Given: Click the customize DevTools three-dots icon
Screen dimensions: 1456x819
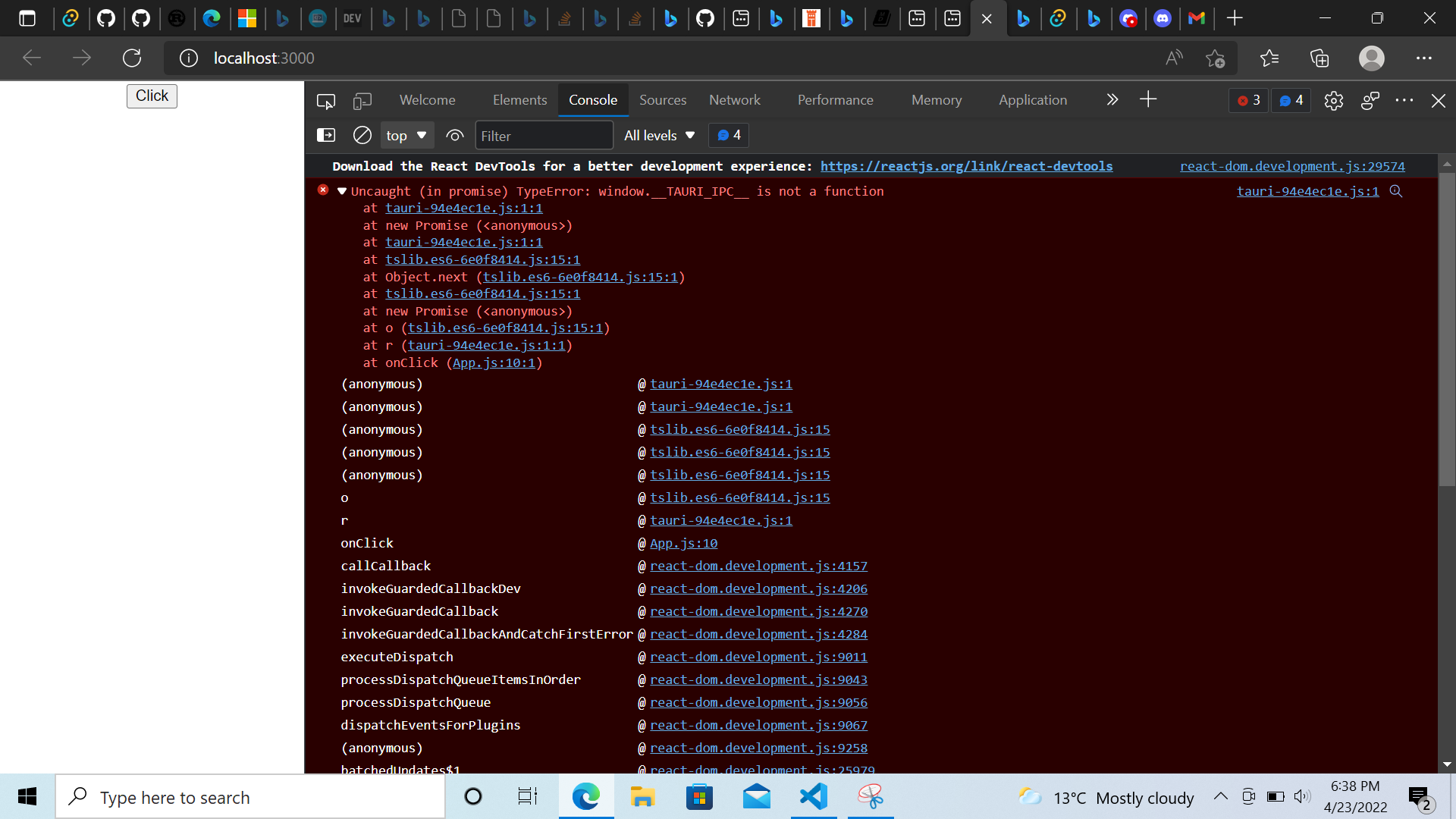Looking at the screenshot, I should [x=1404, y=100].
